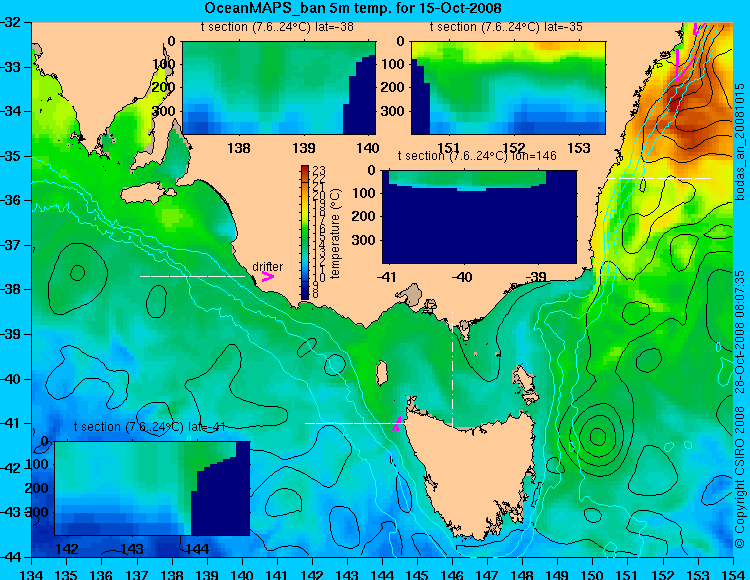Viewport: 750px width, 580px height.
Task: Click the '142' tick label in the lat=-41 inset
Action: 67,548
